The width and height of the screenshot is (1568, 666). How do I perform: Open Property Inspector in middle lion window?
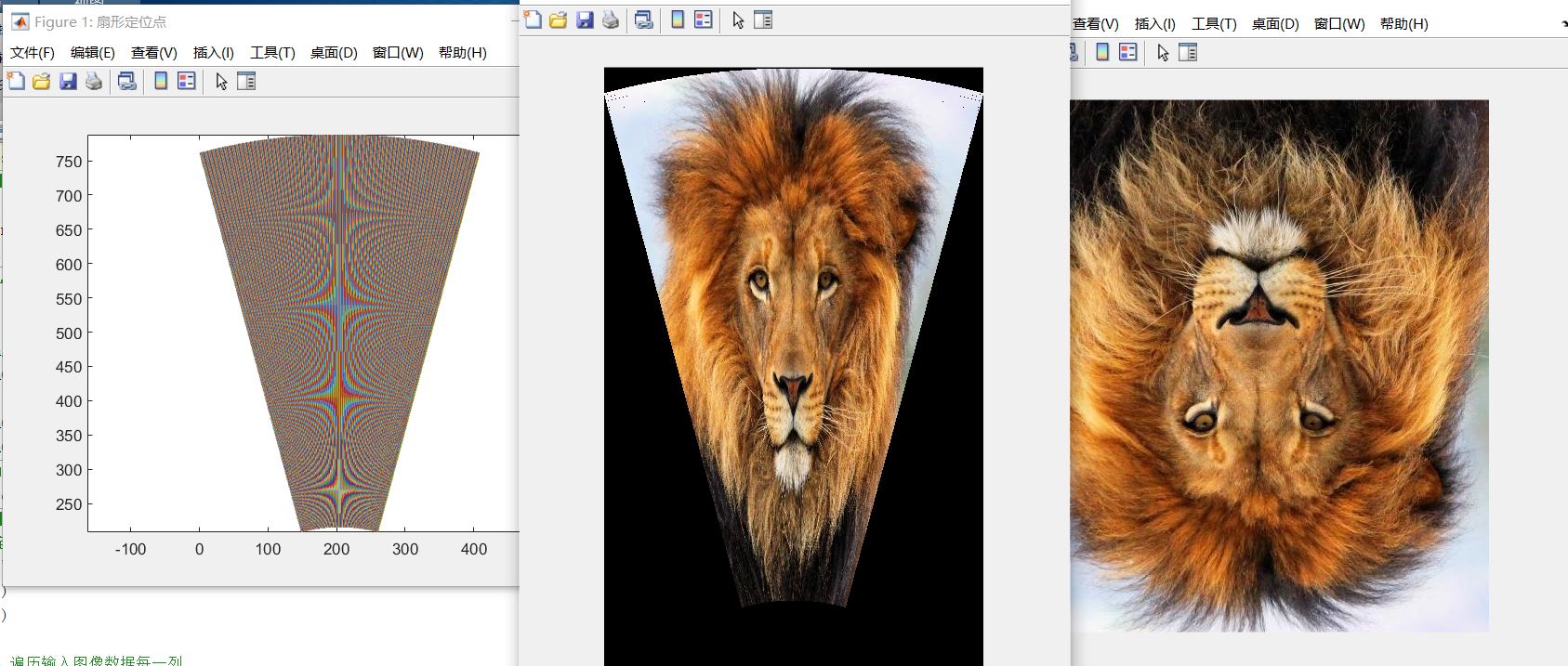(x=763, y=20)
